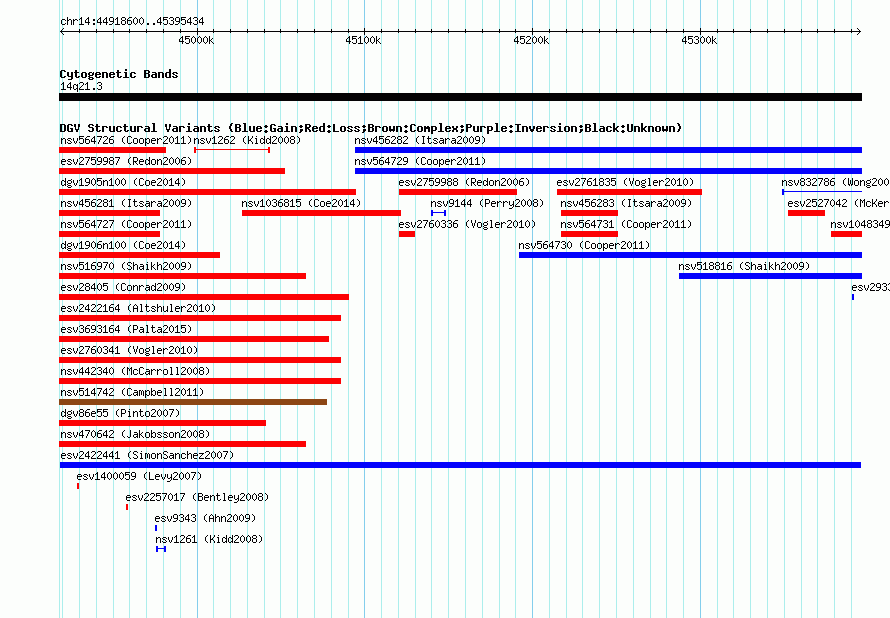Select the esv2761835 (Vogler2010) label
Image resolution: width=890 pixels, height=618 pixels.
coord(625,182)
